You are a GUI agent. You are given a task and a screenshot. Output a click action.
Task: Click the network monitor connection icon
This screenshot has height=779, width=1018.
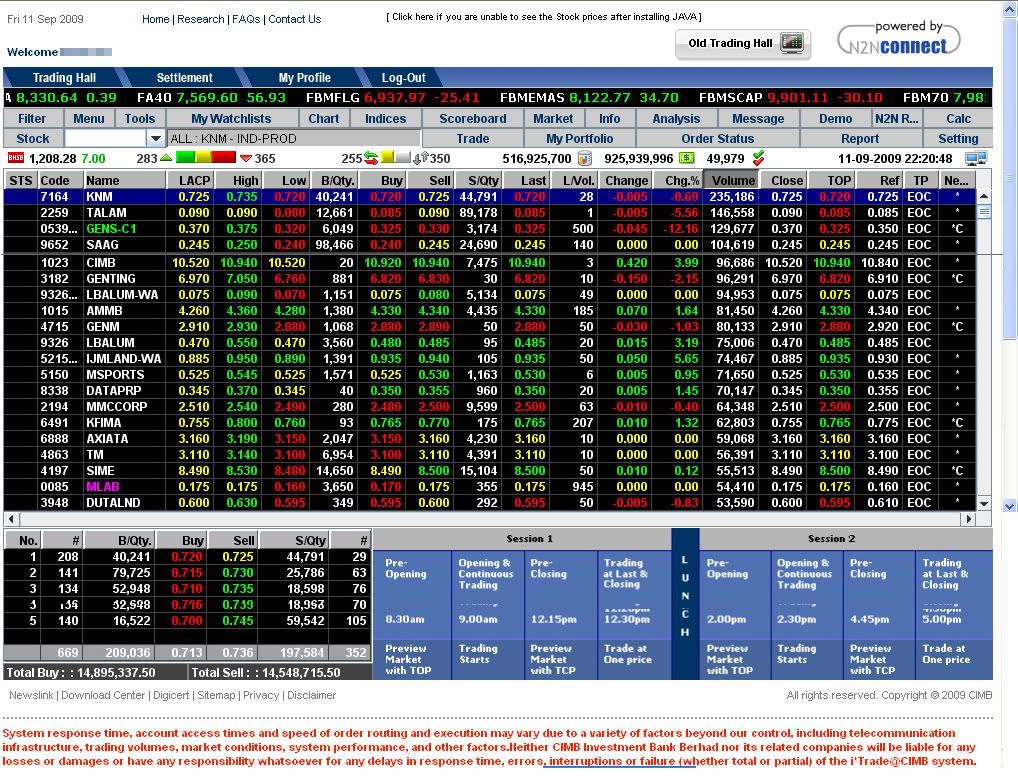[x=976, y=158]
